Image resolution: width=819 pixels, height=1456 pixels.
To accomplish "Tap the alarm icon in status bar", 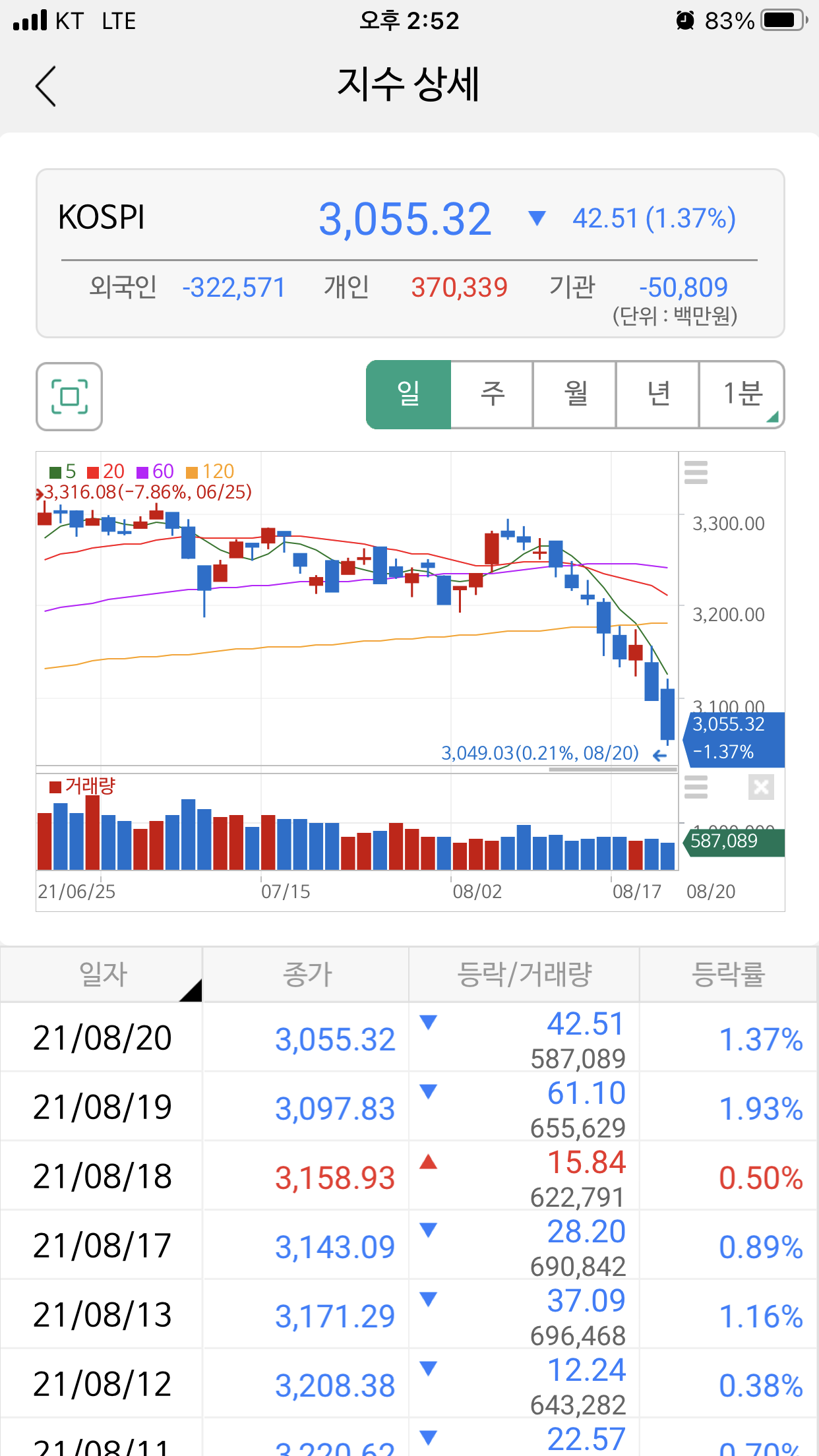I will click(x=685, y=21).
